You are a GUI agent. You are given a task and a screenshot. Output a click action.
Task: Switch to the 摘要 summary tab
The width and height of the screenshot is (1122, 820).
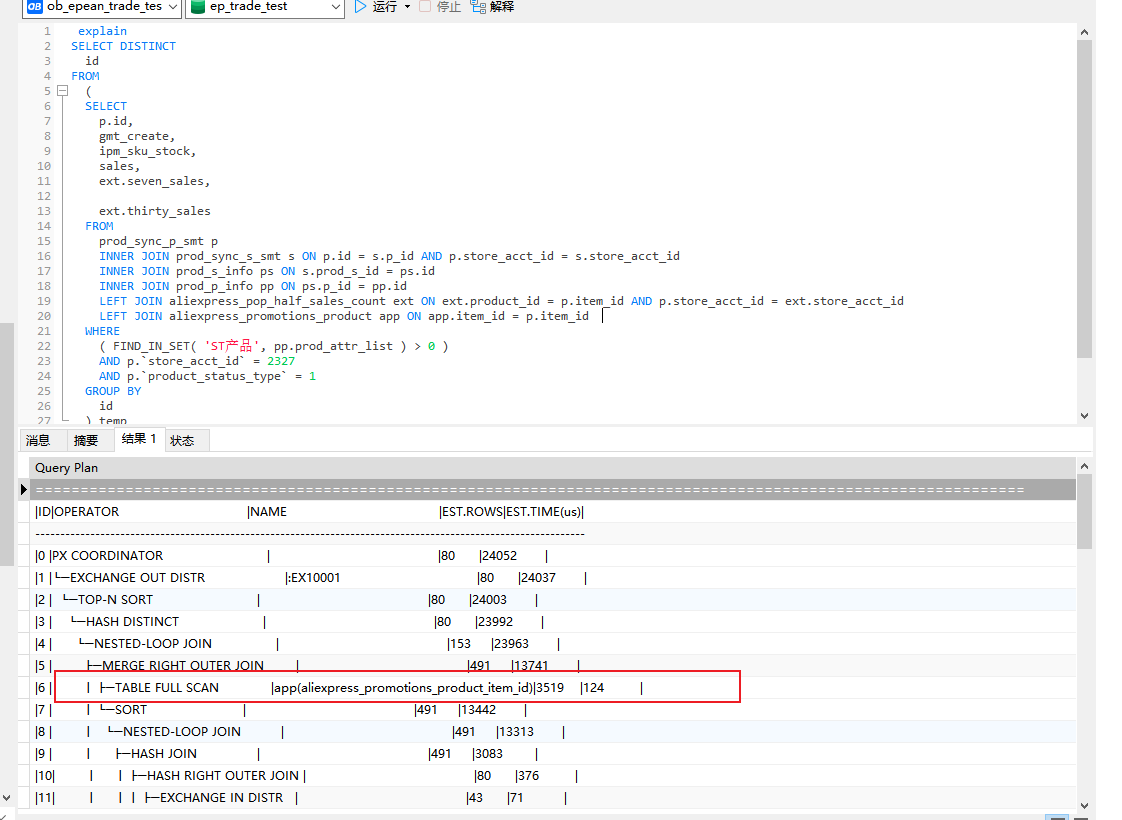pos(89,439)
